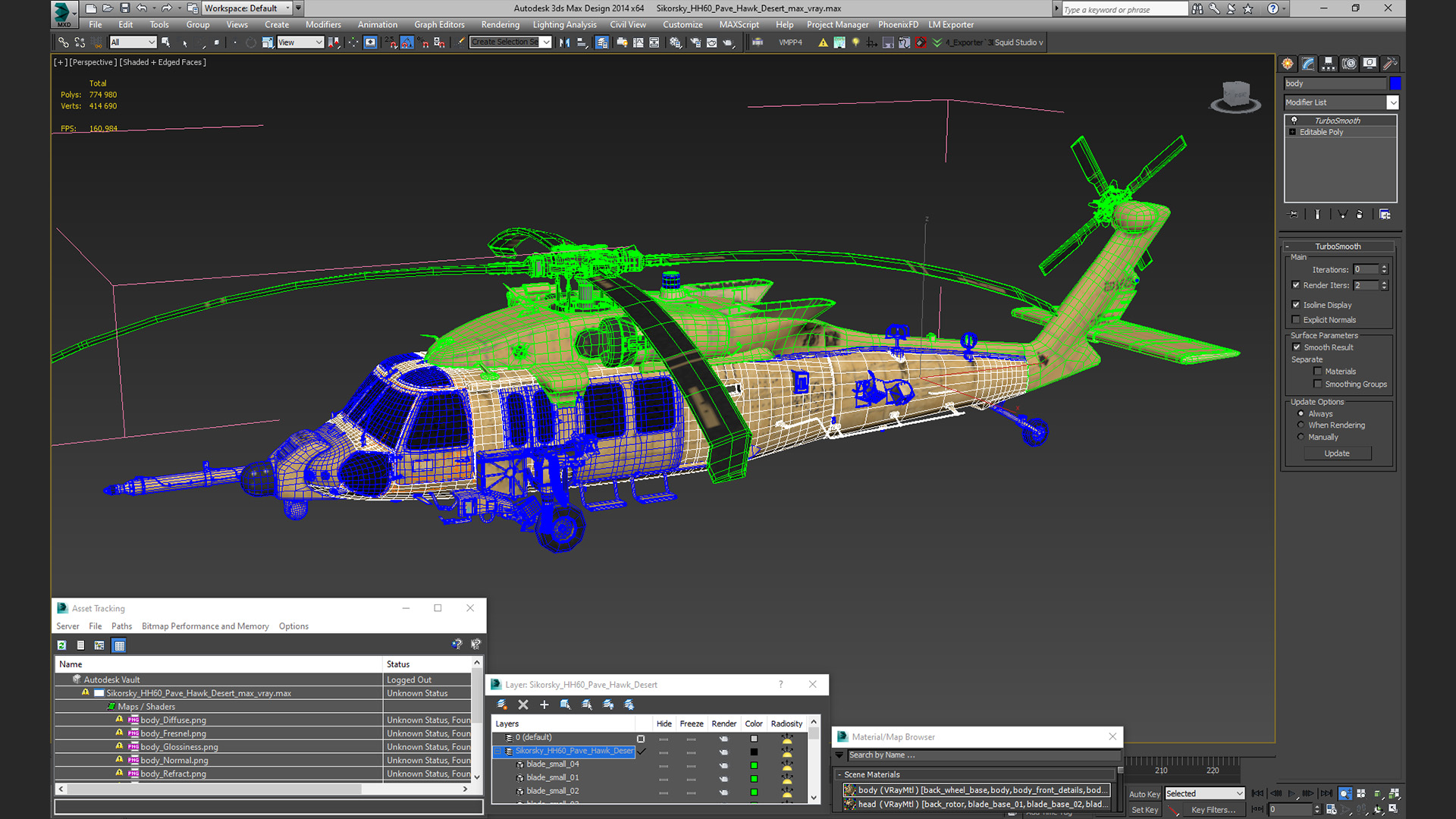Select the When Rendering update option
The width and height of the screenshot is (1456, 819).
pos(1301,425)
